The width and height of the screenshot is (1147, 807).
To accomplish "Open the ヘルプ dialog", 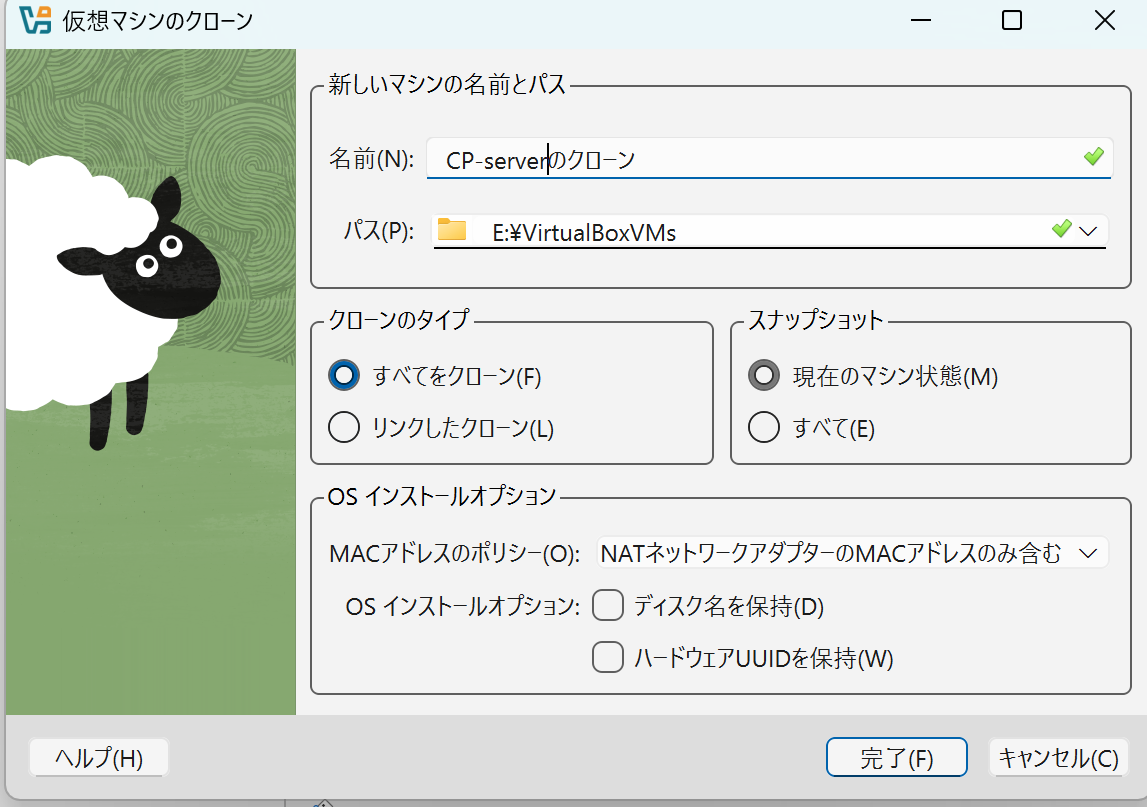I will coord(98,758).
